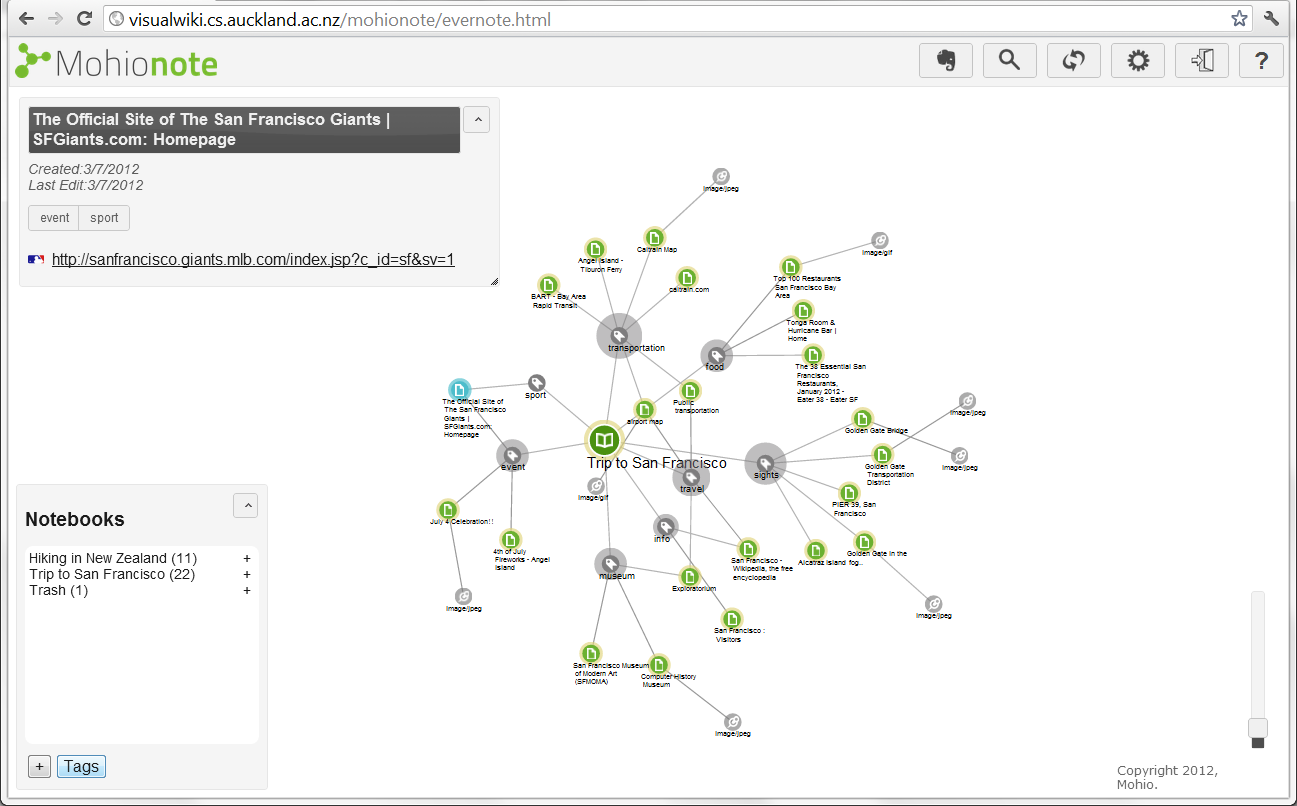Screen dimensions: 1297x806
Task: Open the Exploratorium note node
Action: (690, 576)
